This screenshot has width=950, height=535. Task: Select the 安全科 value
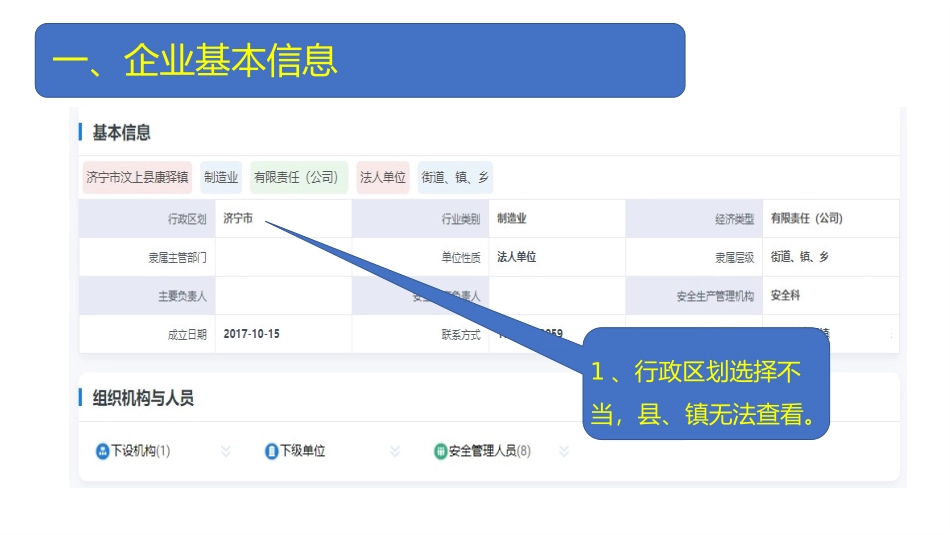coord(785,295)
